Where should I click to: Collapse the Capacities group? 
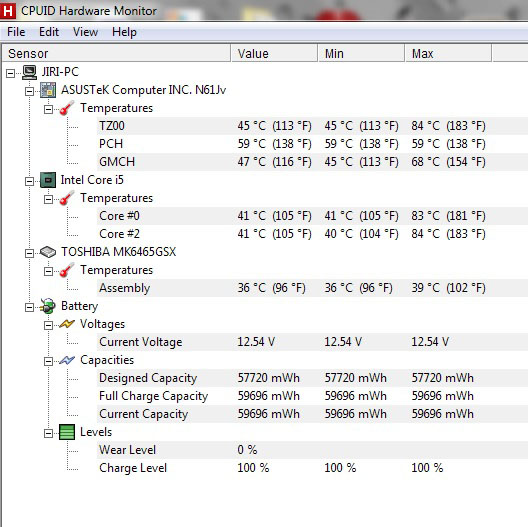[48, 361]
